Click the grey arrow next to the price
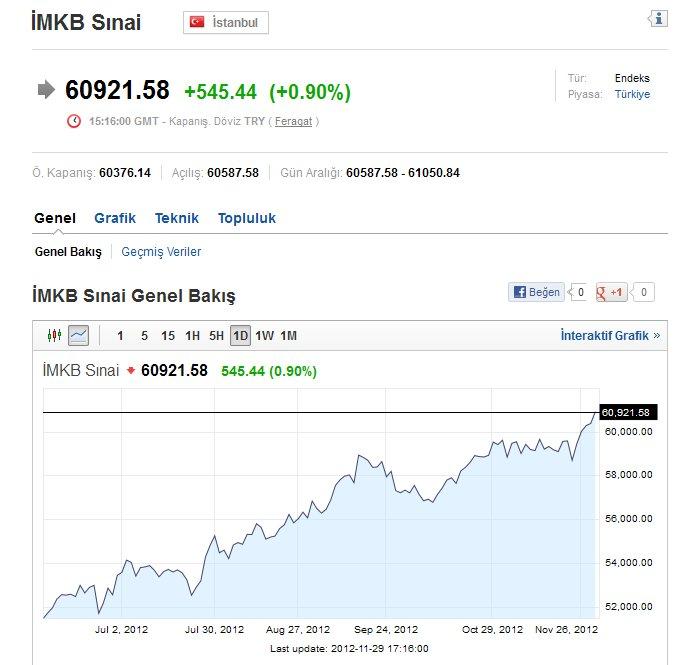 tap(46, 90)
